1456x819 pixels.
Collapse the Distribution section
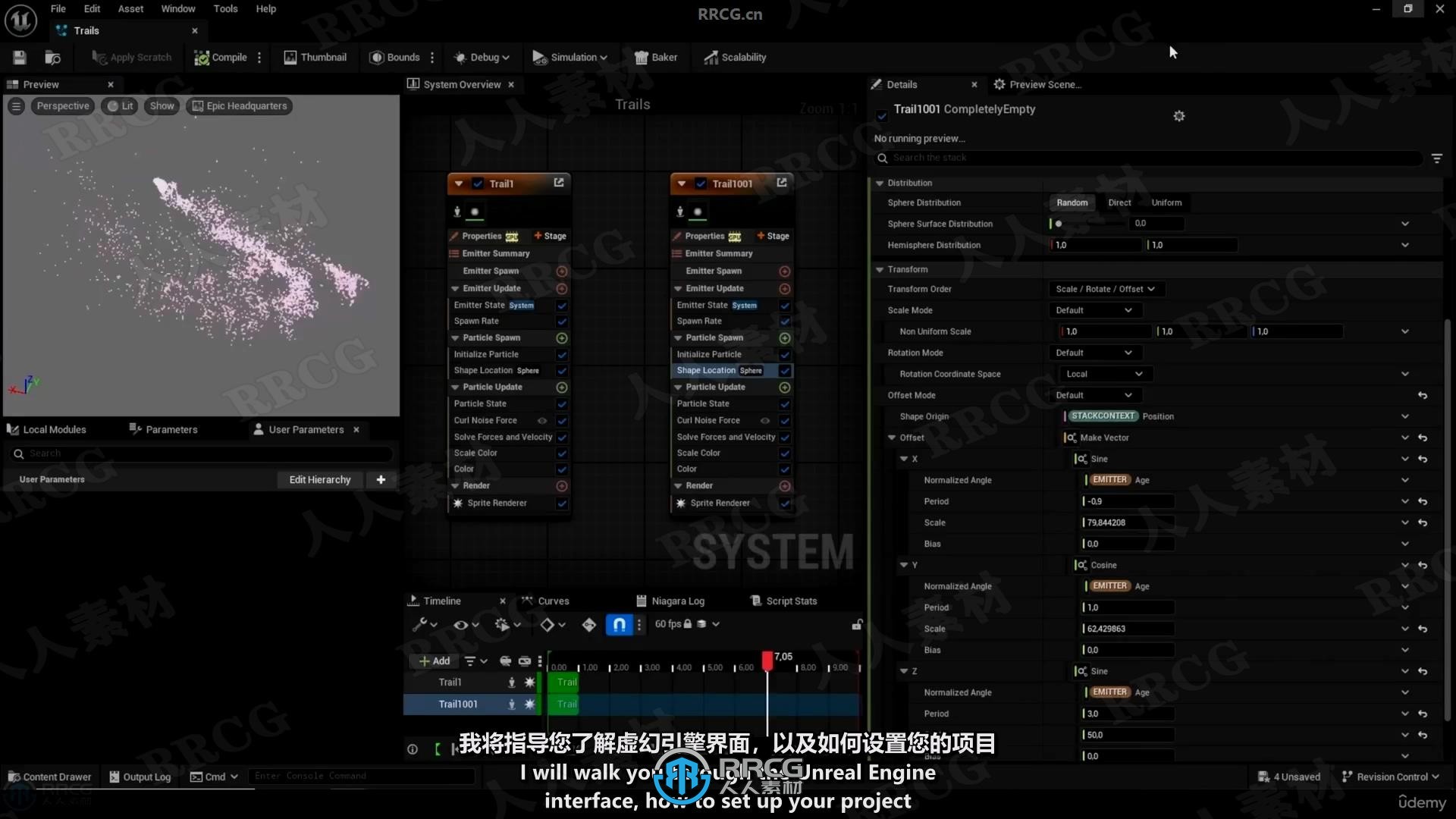[880, 183]
